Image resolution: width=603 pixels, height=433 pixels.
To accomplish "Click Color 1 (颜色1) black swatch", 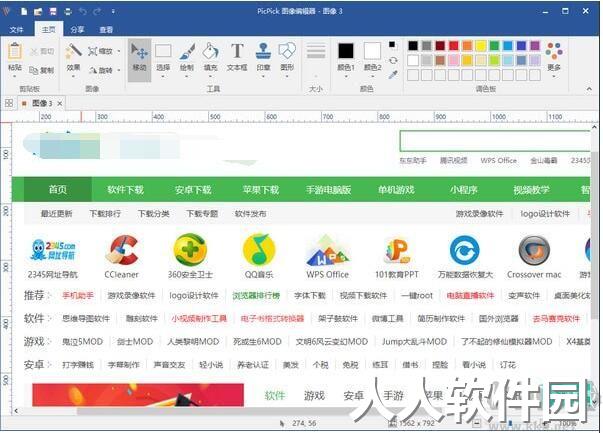I will coord(346,51).
